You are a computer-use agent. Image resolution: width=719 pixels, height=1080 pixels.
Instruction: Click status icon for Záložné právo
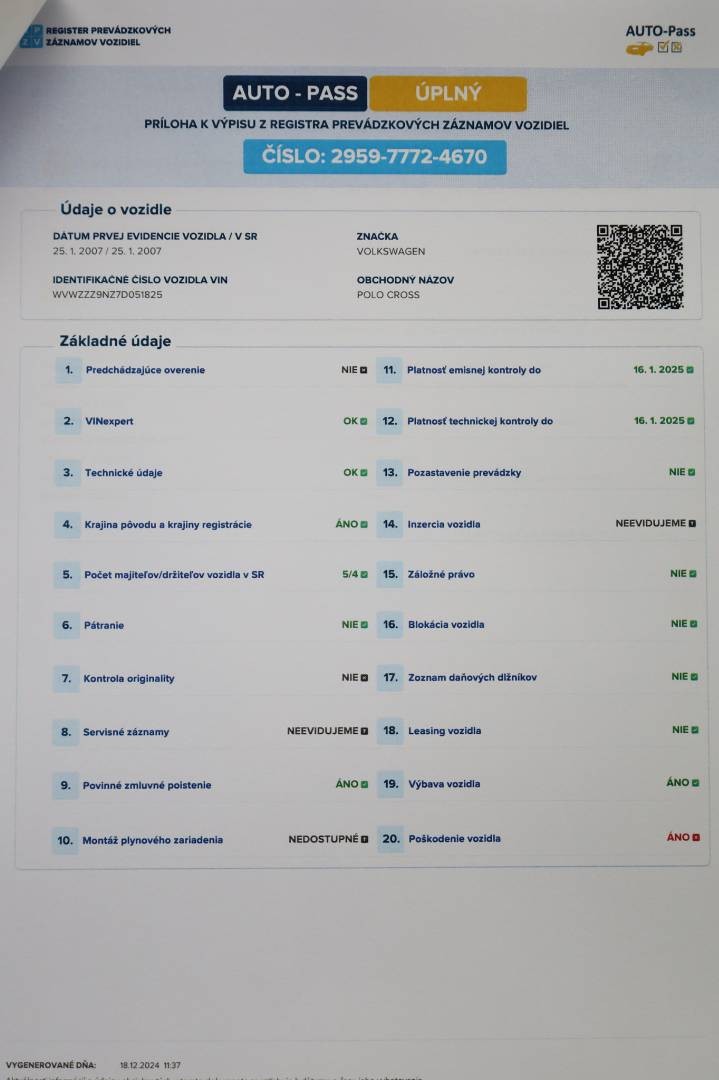click(x=693, y=574)
